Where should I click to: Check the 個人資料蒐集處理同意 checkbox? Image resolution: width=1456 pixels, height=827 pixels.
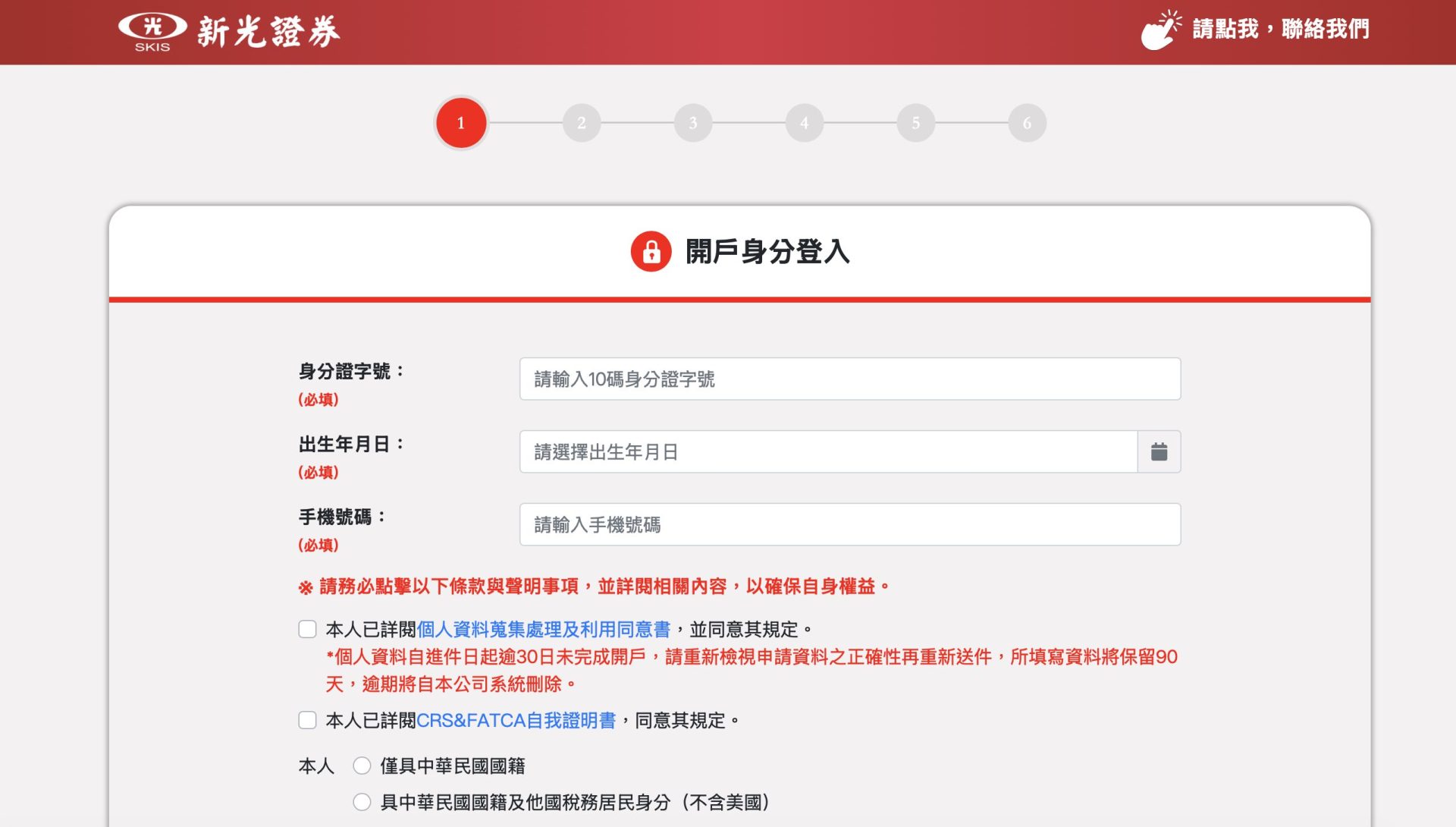coord(306,628)
